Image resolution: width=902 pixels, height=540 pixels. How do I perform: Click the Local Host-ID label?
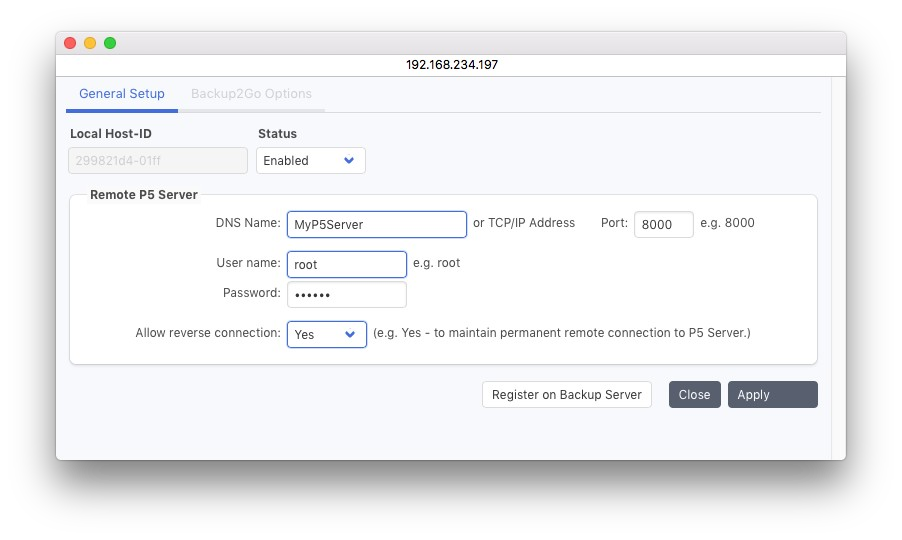[x=110, y=133]
